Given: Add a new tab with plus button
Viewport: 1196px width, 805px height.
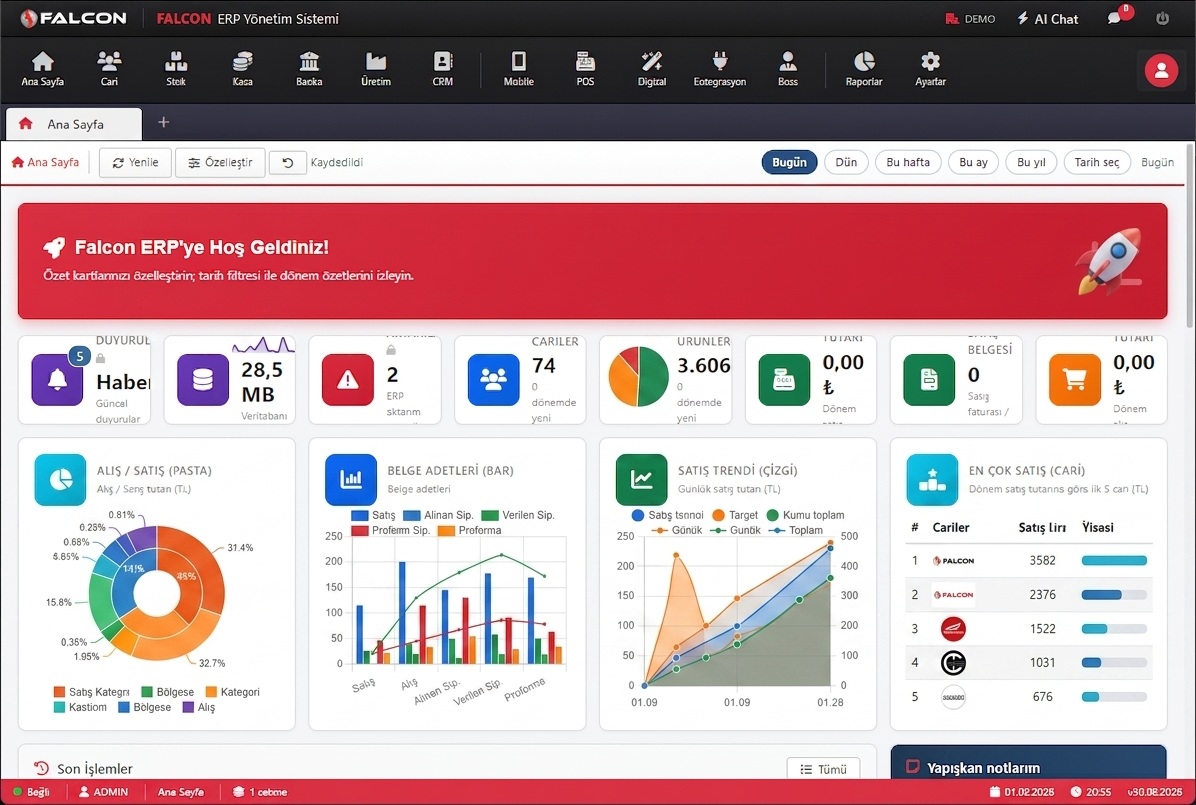Looking at the screenshot, I should pyautogui.click(x=163, y=122).
